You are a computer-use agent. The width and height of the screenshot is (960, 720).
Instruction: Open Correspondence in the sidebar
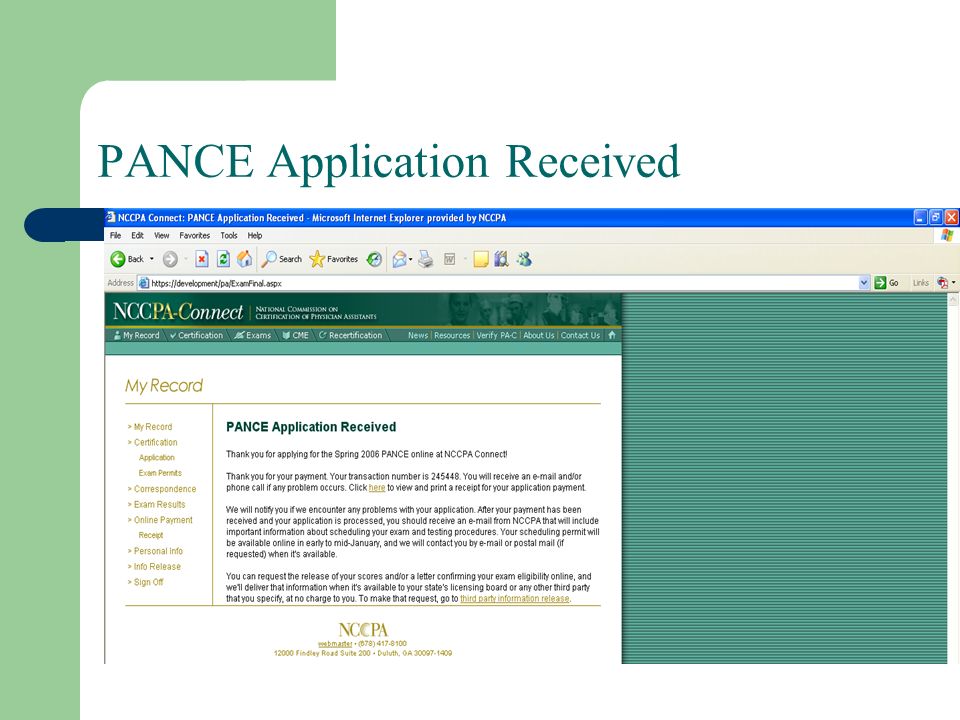pyautogui.click(x=165, y=489)
